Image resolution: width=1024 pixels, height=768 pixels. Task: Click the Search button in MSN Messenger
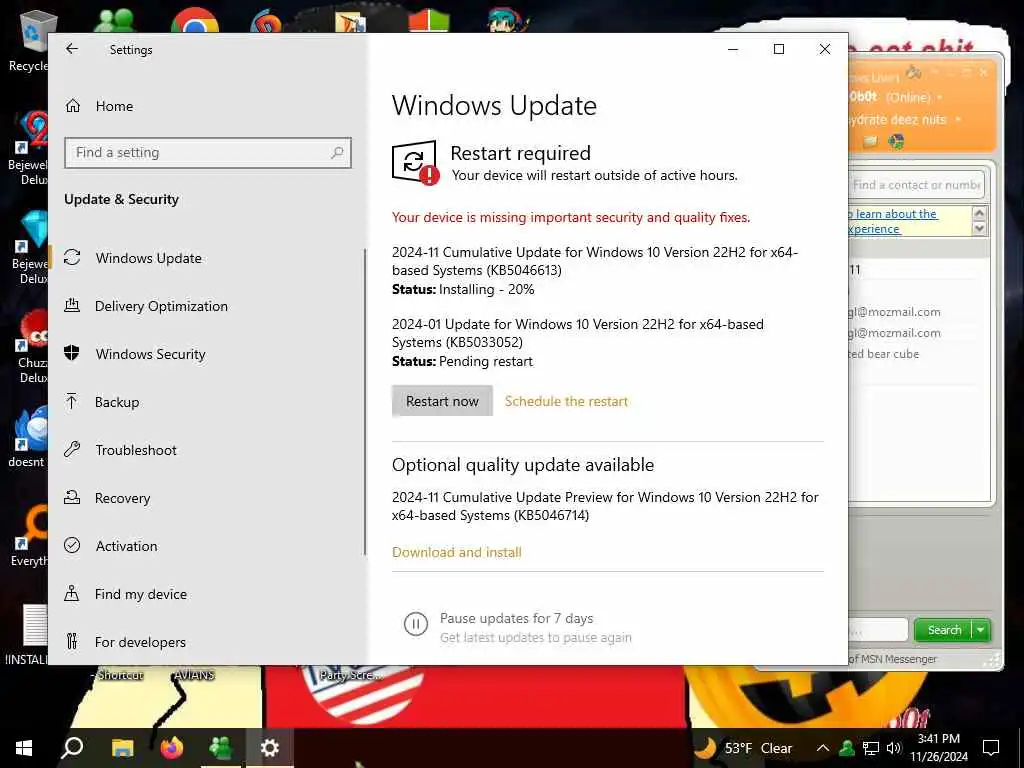(944, 630)
